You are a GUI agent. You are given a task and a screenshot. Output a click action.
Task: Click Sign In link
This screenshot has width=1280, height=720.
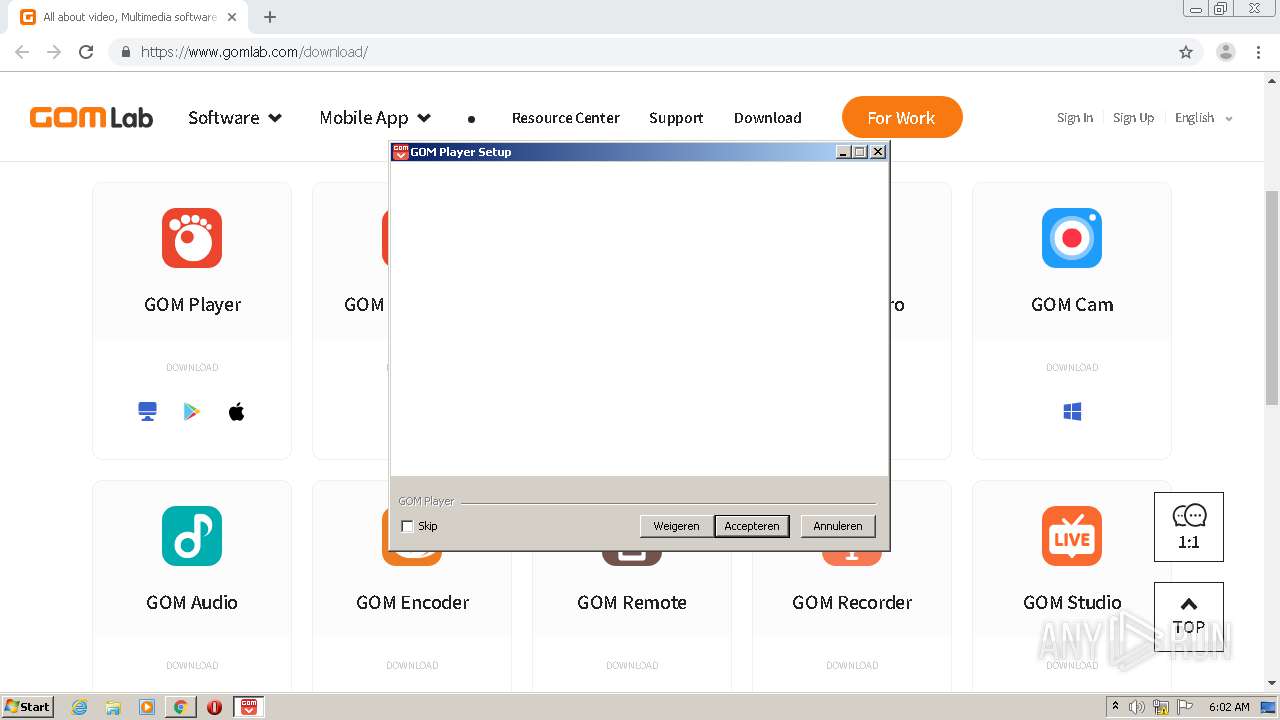point(1075,118)
